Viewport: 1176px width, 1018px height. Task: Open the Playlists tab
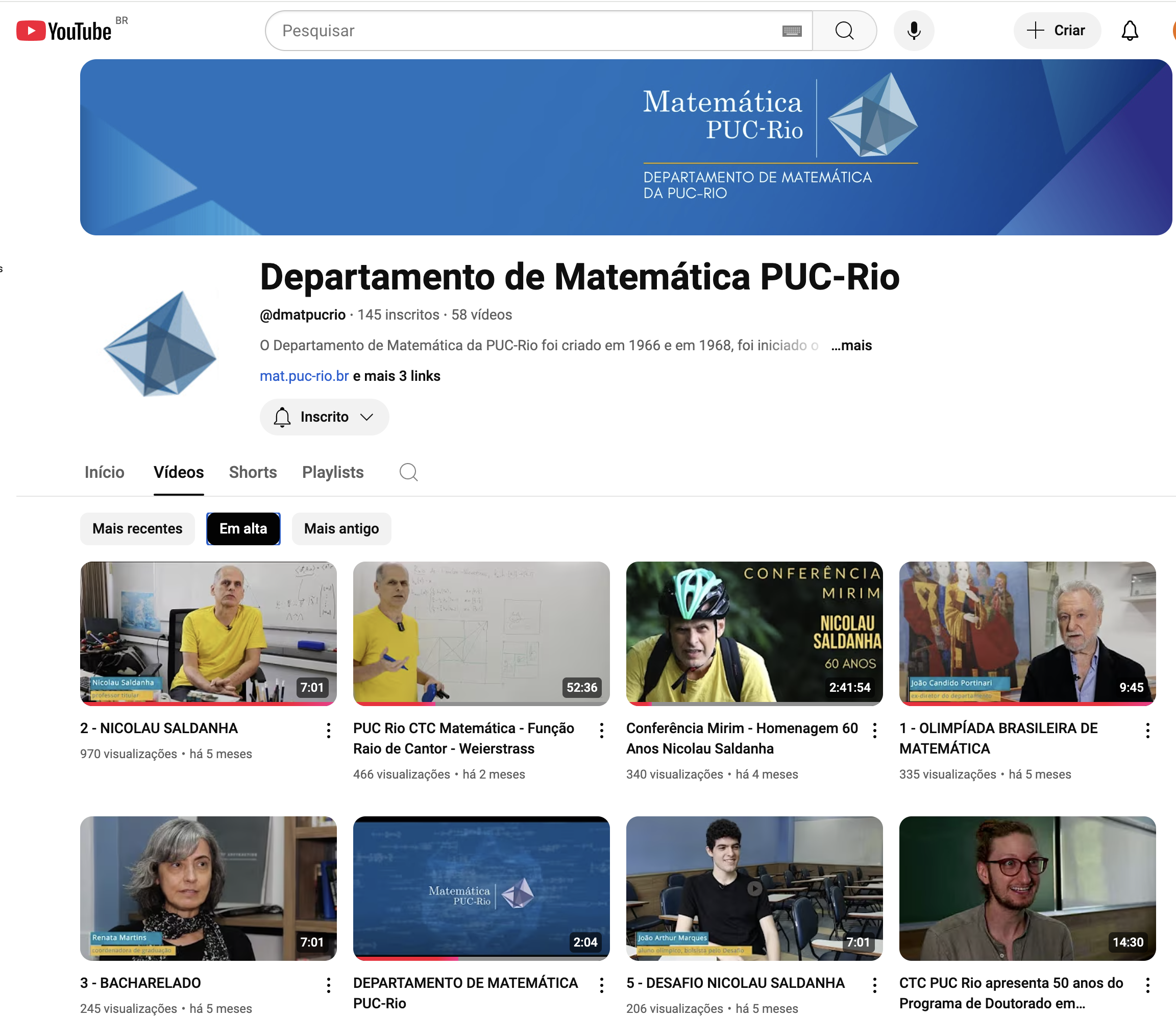tap(333, 472)
